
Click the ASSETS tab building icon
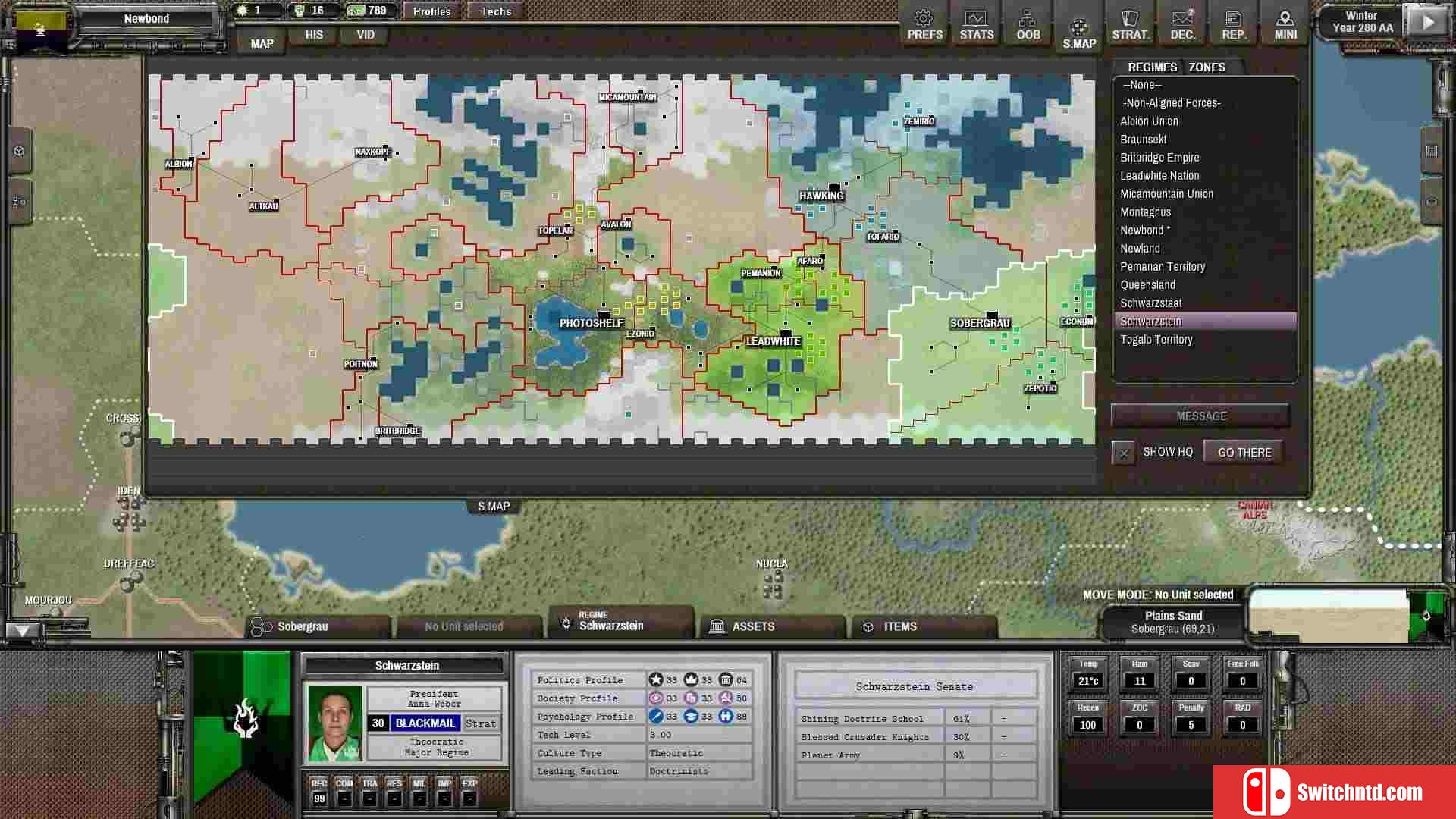[x=717, y=626]
